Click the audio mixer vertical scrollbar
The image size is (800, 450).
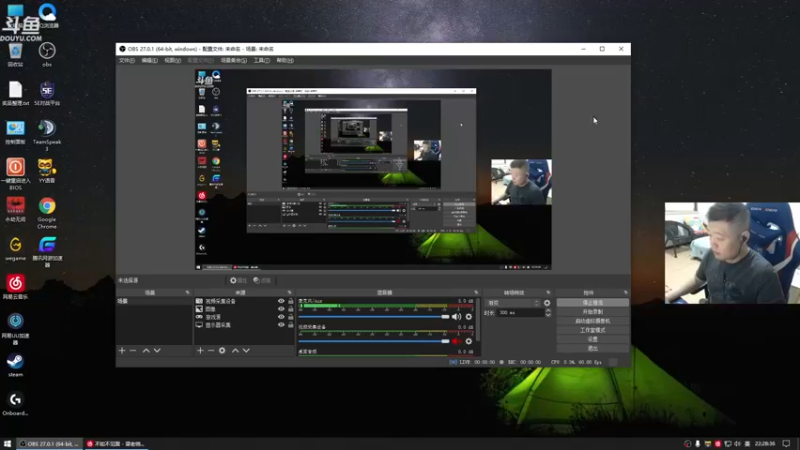(478, 320)
